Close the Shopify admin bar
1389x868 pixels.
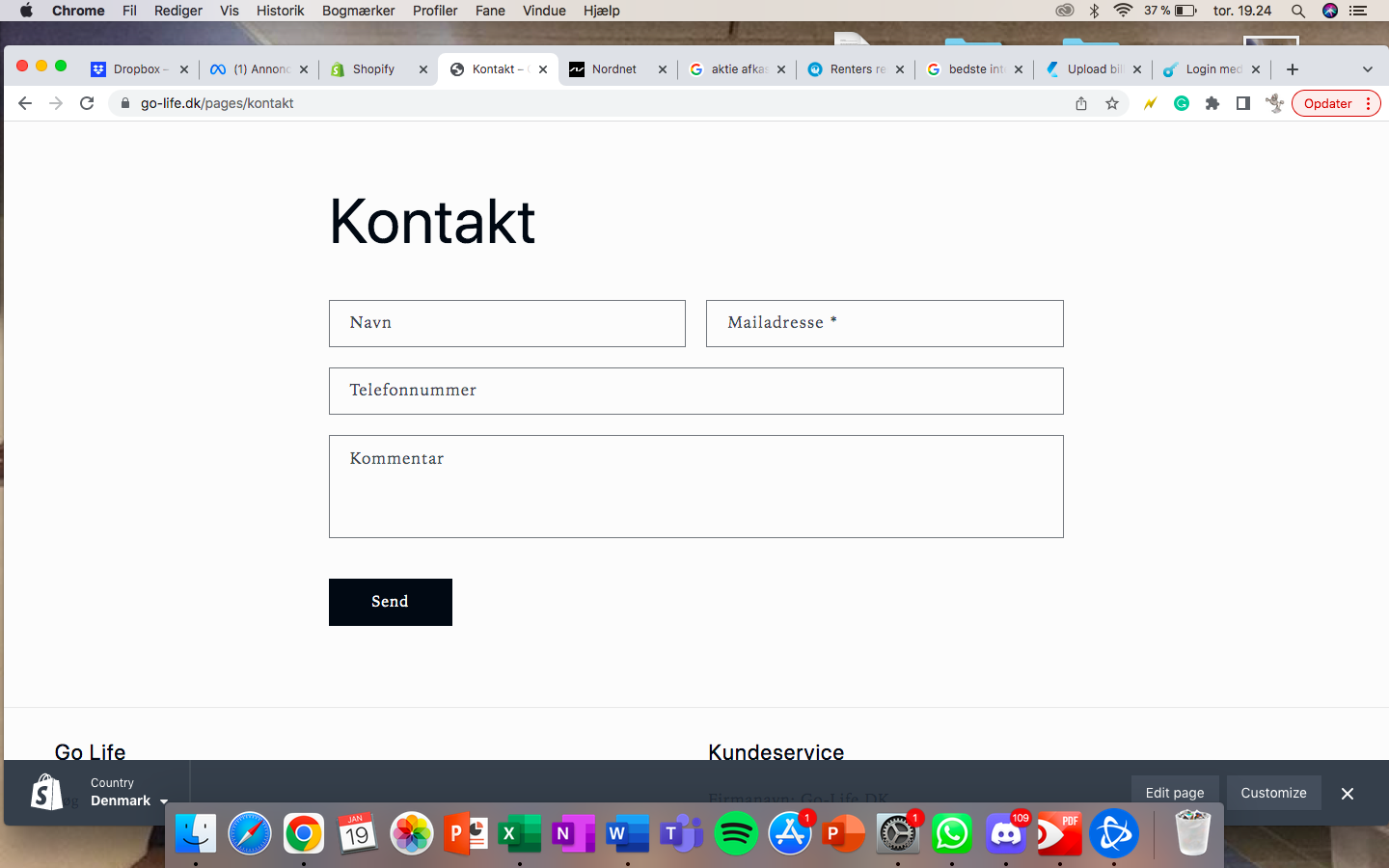pyautogui.click(x=1348, y=794)
